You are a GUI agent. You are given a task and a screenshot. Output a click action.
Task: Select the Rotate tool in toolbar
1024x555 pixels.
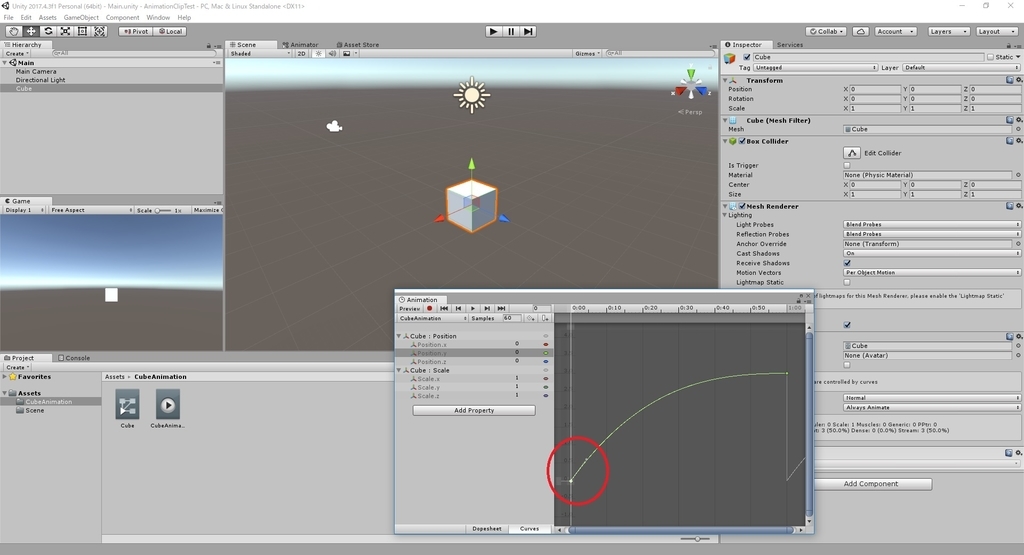(48, 31)
